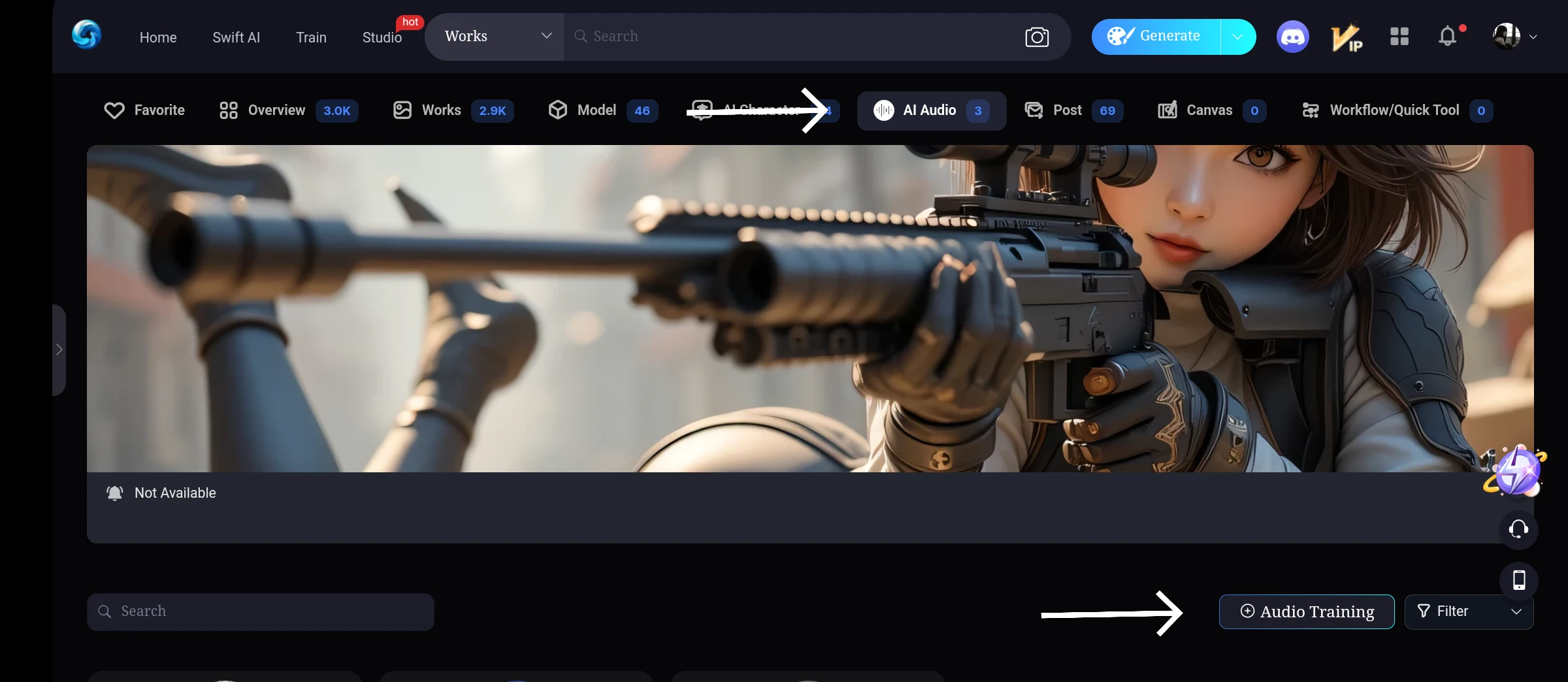Open the Workflow/Quick Tool tab

pos(1397,110)
